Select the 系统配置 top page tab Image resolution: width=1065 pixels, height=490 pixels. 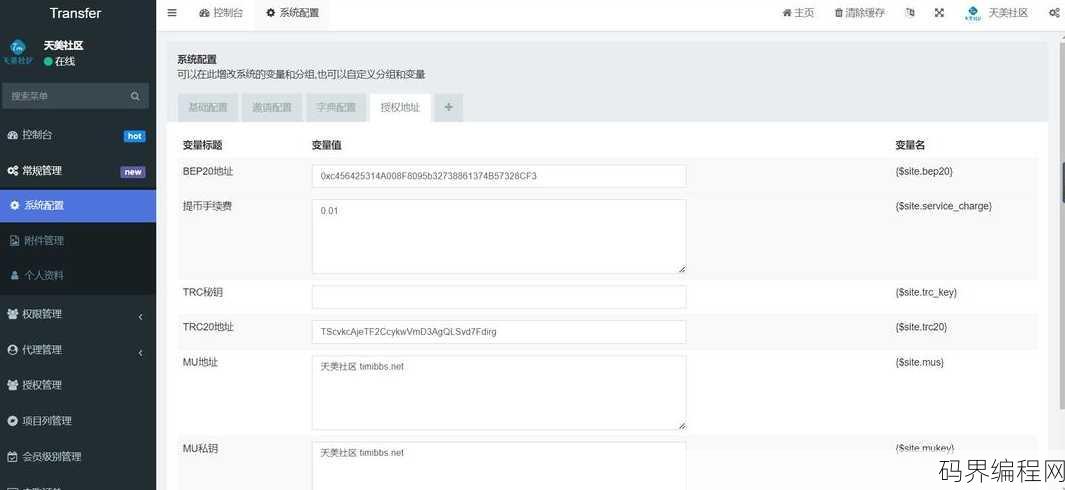(292, 13)
